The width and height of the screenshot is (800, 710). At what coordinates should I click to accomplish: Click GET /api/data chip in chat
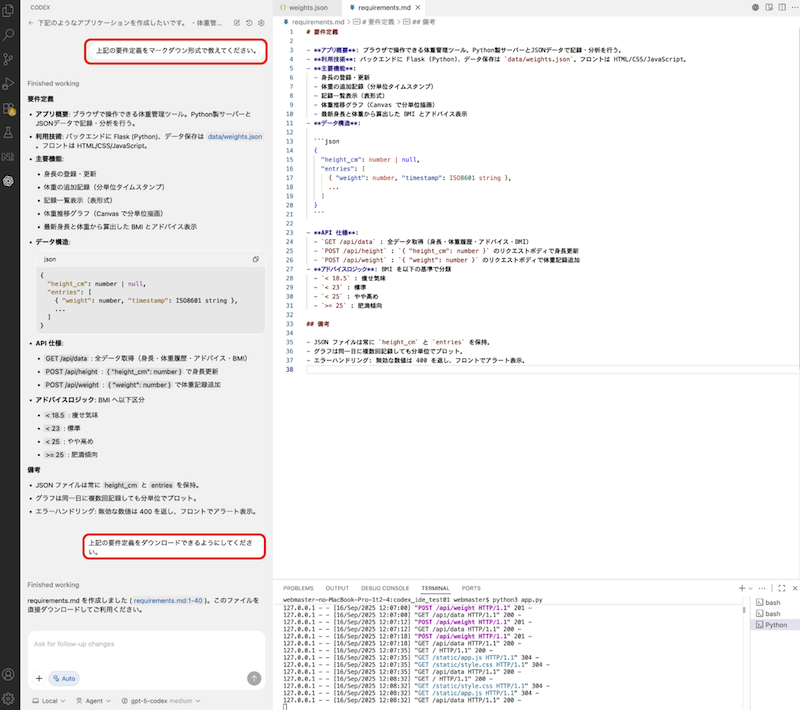click(x=66, y=359)
